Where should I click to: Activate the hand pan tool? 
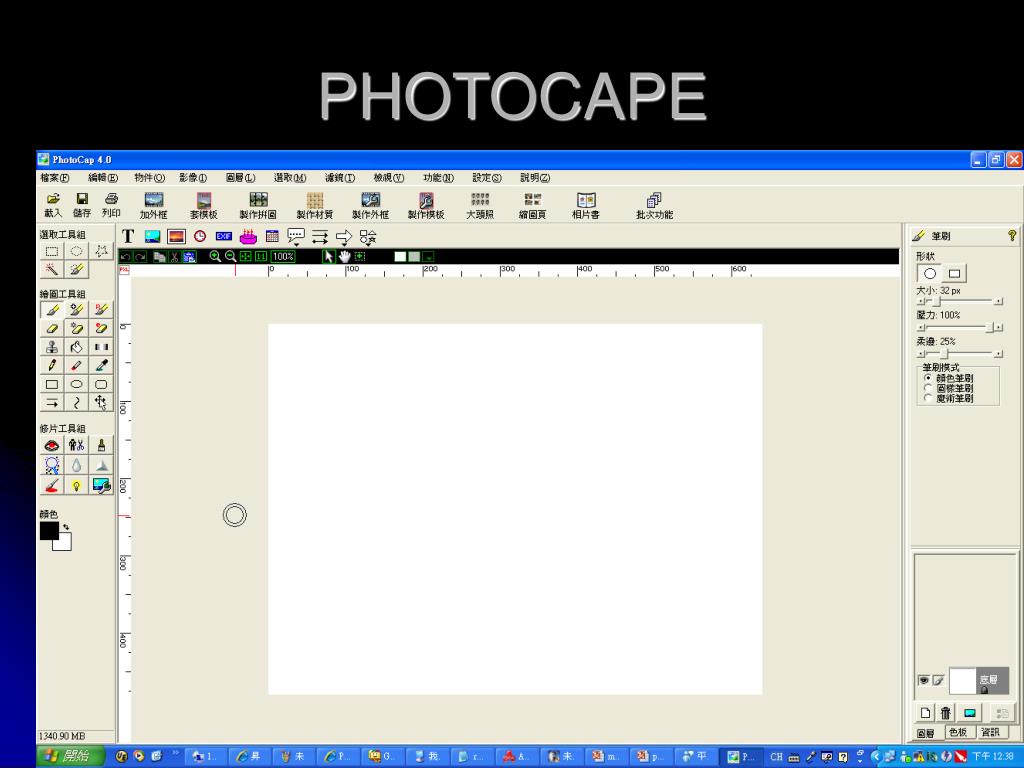click(x=344, y=257)
